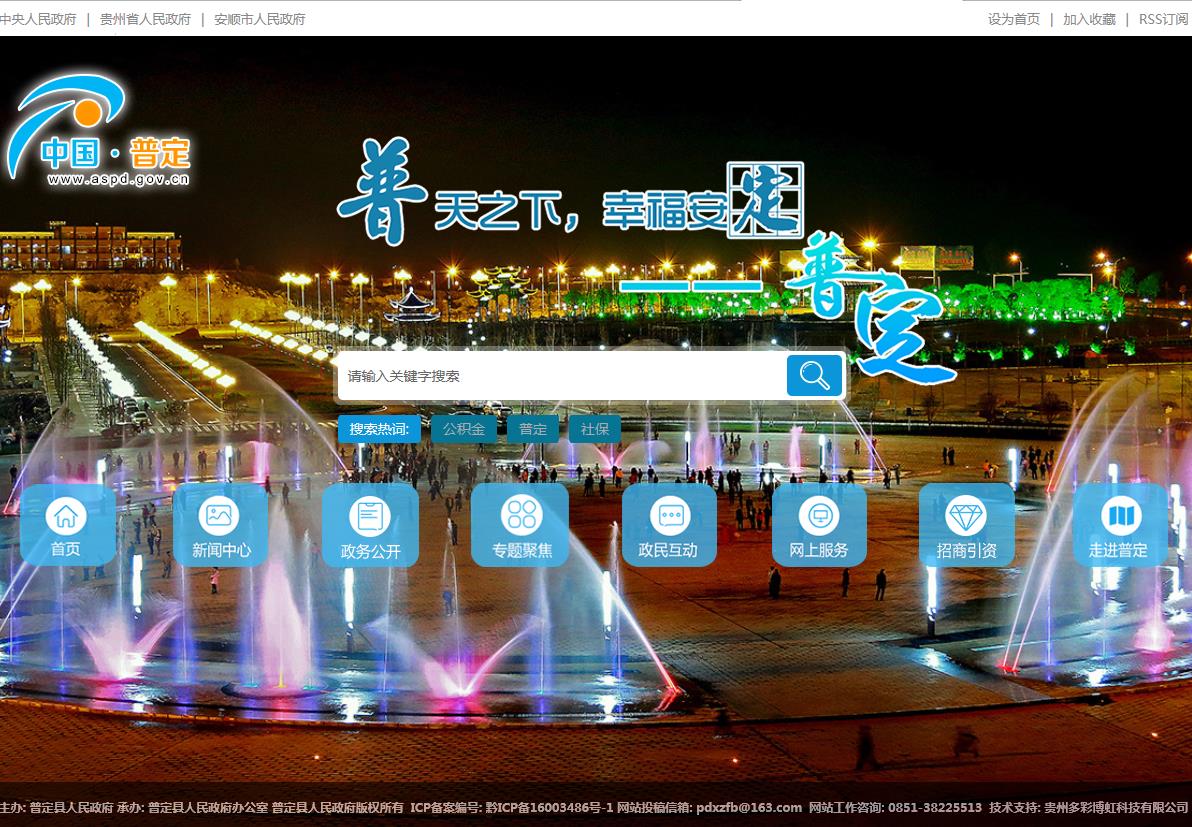Open the 政民互动 chat bubble icon tile
The height and width of the screenshot is (827, 1192).
669,526
